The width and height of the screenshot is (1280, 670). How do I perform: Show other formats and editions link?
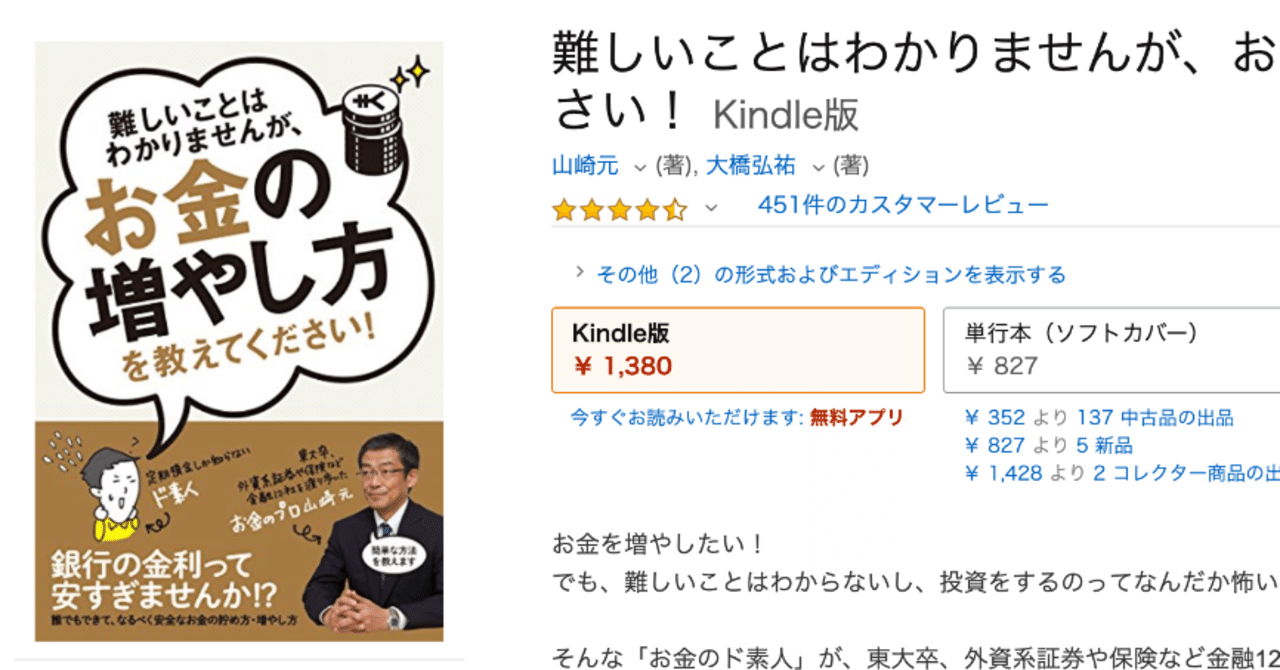pos(831,274)
